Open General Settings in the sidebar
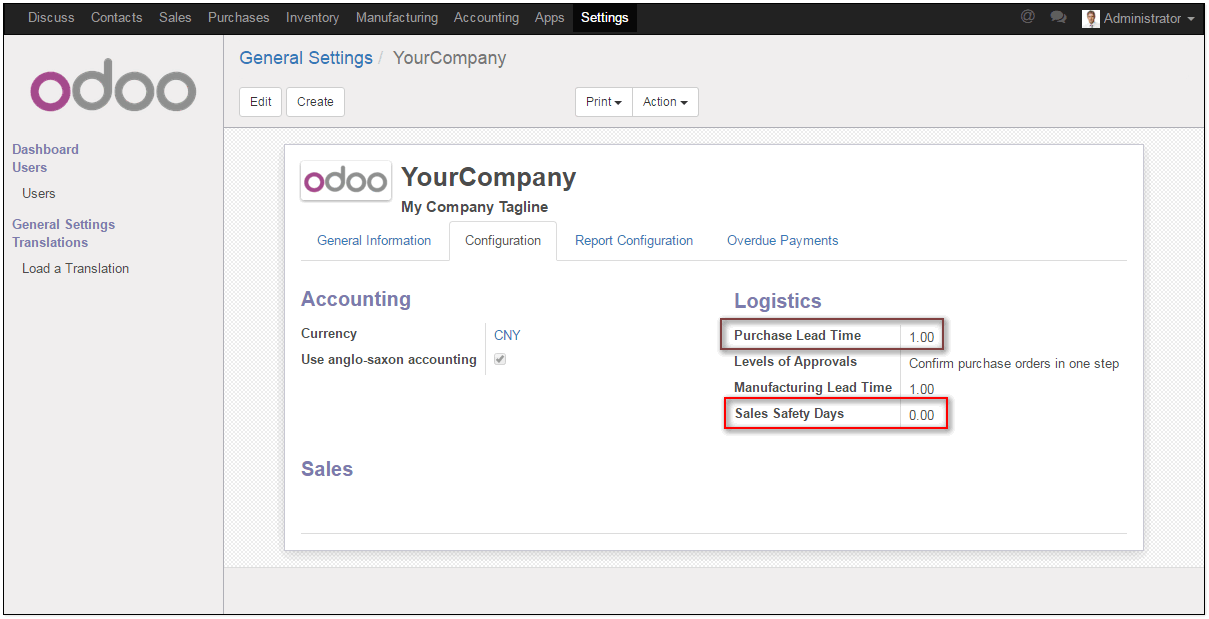Image resolution: width=1209 pixels, height=619 pixels. [63, 224]
